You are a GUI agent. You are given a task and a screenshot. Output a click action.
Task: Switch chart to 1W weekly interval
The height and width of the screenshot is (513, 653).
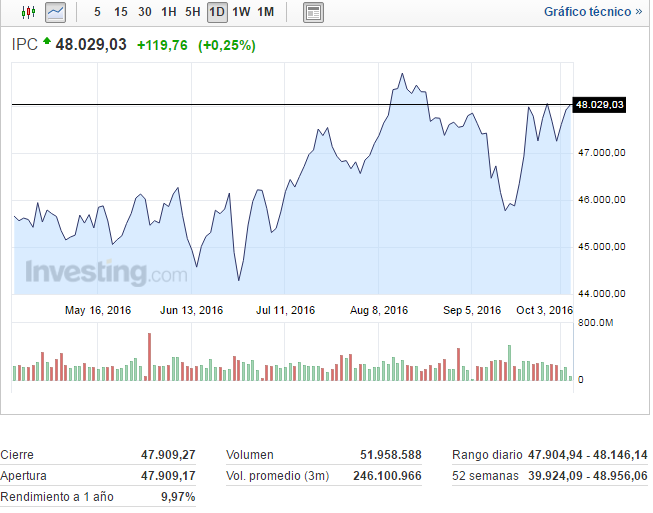click(x=241, y=12)
